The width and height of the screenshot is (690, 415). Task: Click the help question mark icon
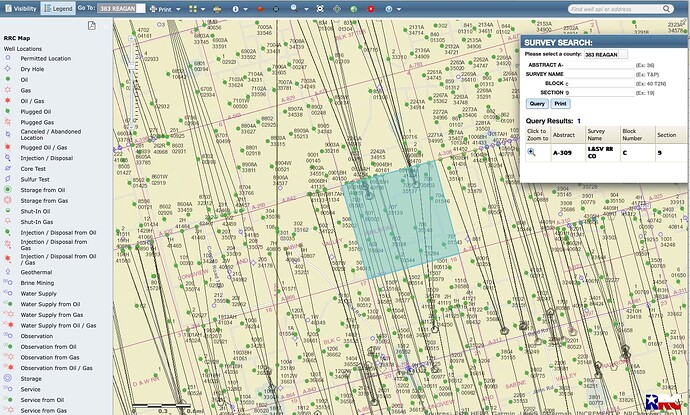[x=389, y=9]
